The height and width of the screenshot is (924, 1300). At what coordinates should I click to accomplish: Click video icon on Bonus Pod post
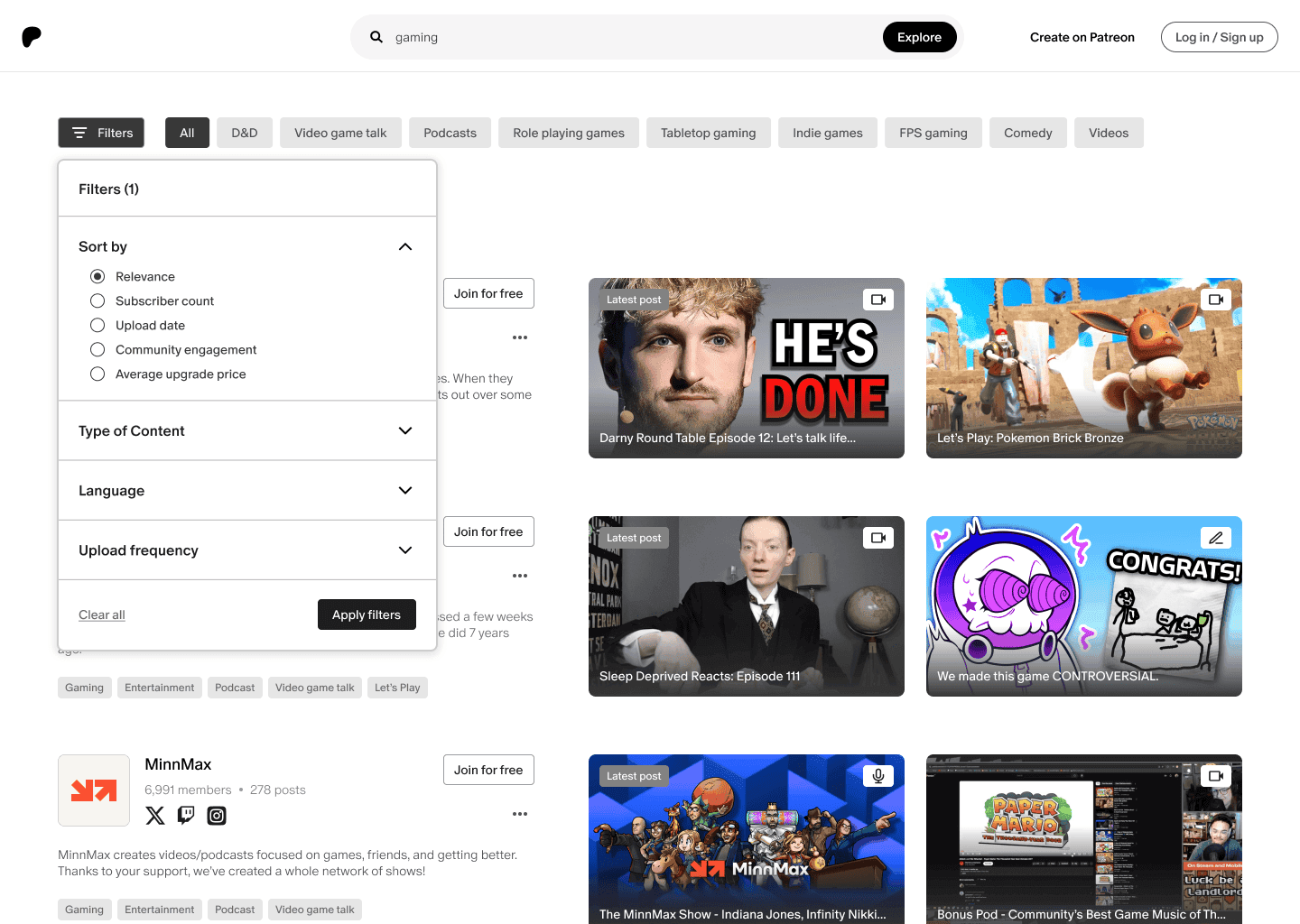1216,776
